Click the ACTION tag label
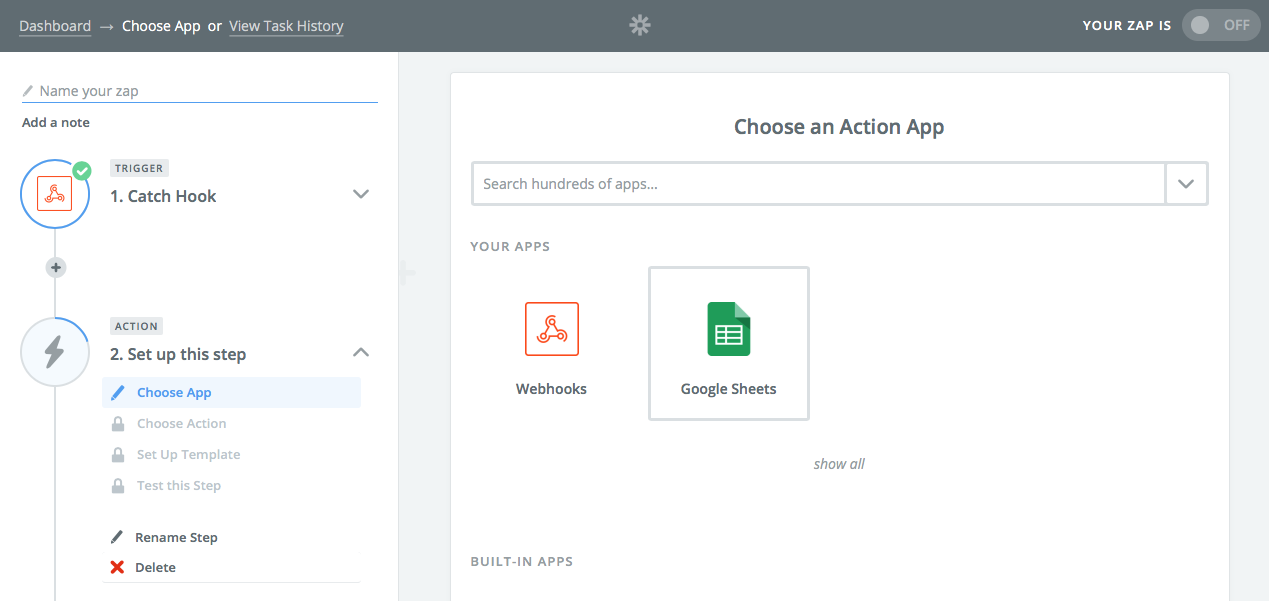The image size is (1269, 601). (x=136, y=327)
